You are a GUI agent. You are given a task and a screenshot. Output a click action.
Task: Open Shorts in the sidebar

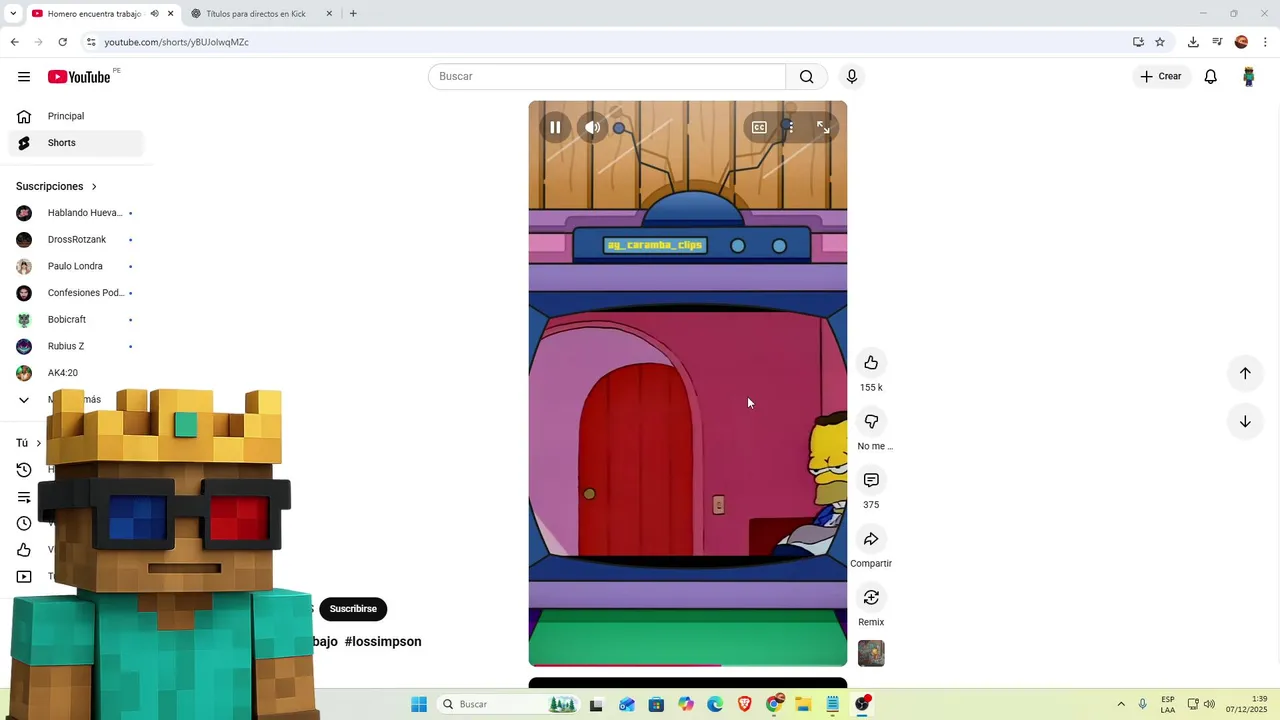(76, 143)
